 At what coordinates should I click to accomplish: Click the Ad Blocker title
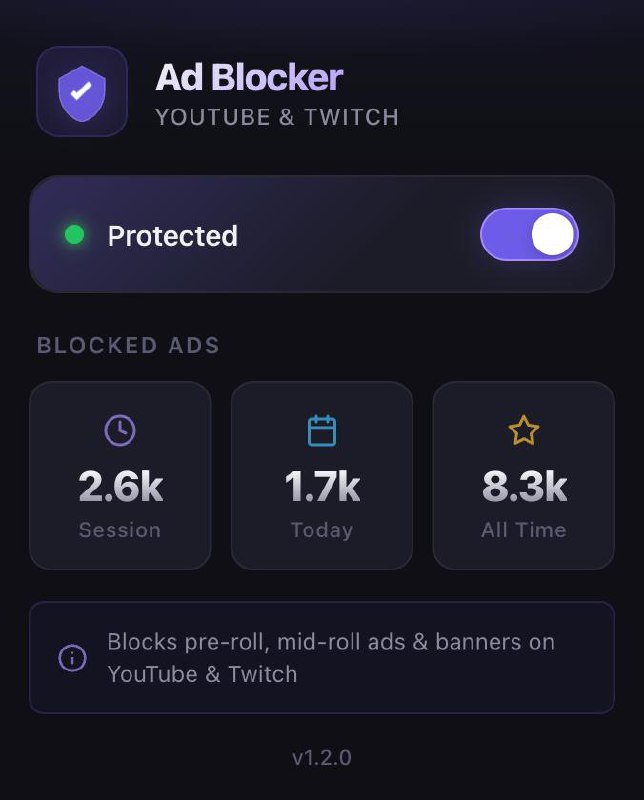click(249, 77)
